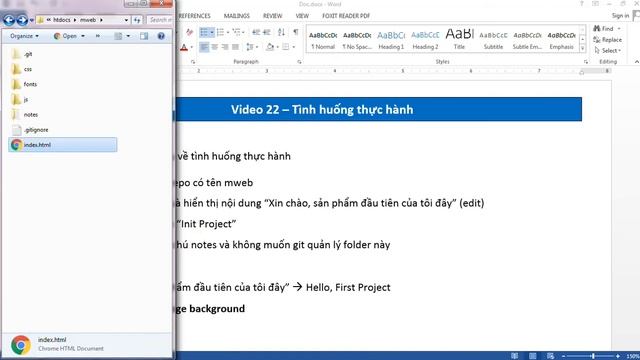
Task: Apply the Emphasis style
Action: tap(562, 40)
